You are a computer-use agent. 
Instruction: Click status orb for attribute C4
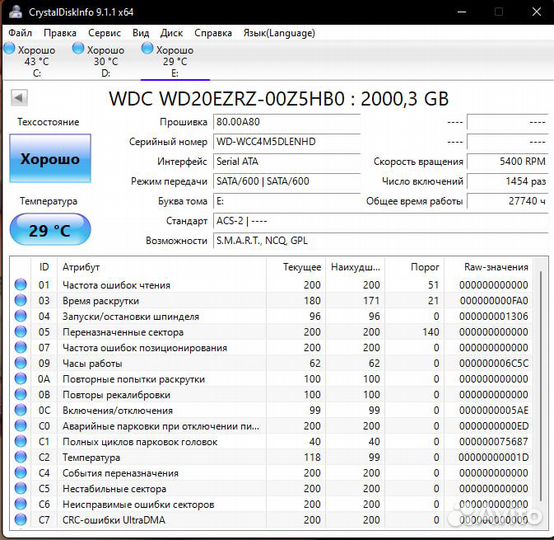pos(21,472)
